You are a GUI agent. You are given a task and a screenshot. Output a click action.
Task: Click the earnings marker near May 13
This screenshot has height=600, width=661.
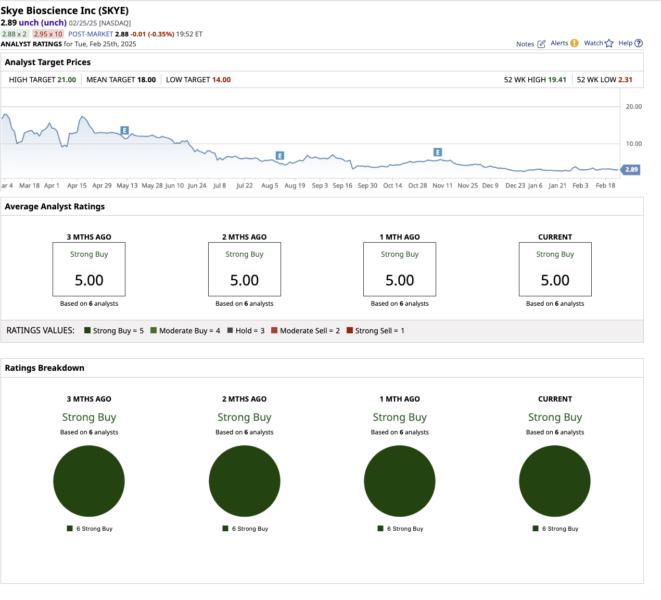click(124, 130)
